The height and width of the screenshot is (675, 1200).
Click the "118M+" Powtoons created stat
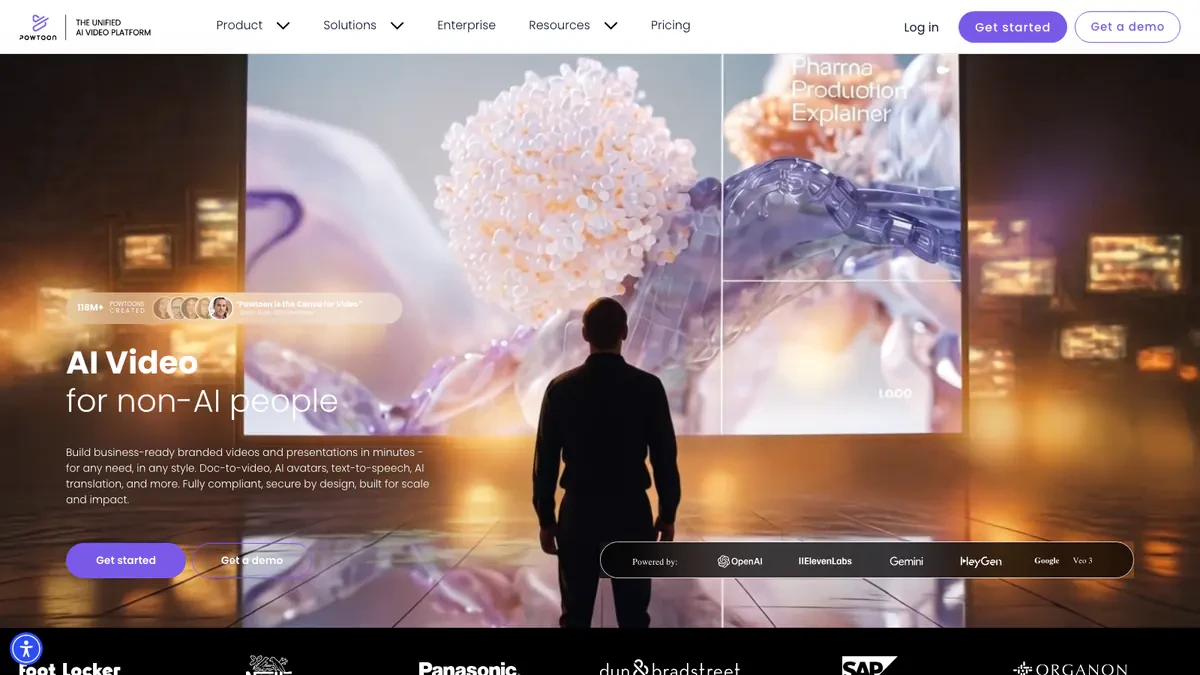point(111,308)
